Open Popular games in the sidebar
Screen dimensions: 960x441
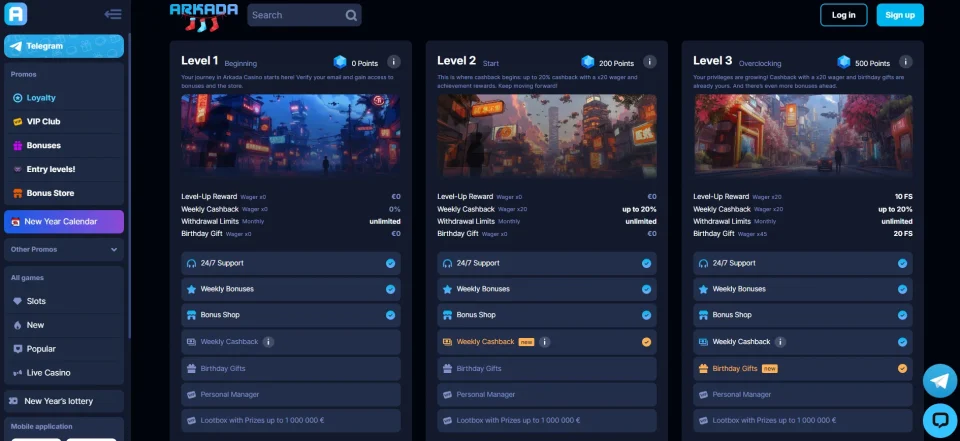(64, 349)
